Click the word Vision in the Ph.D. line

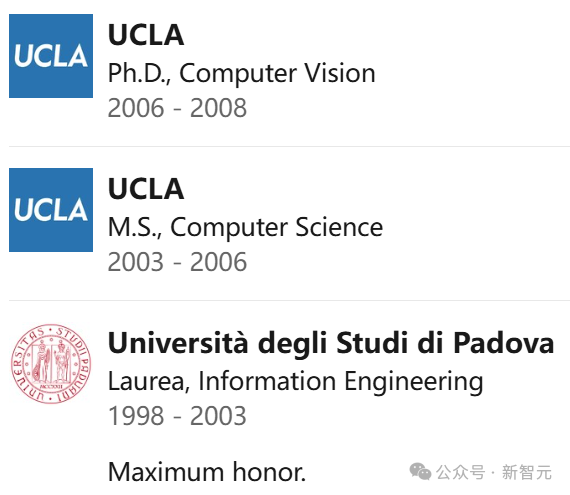pyautogui.click(x=340, y=73)
